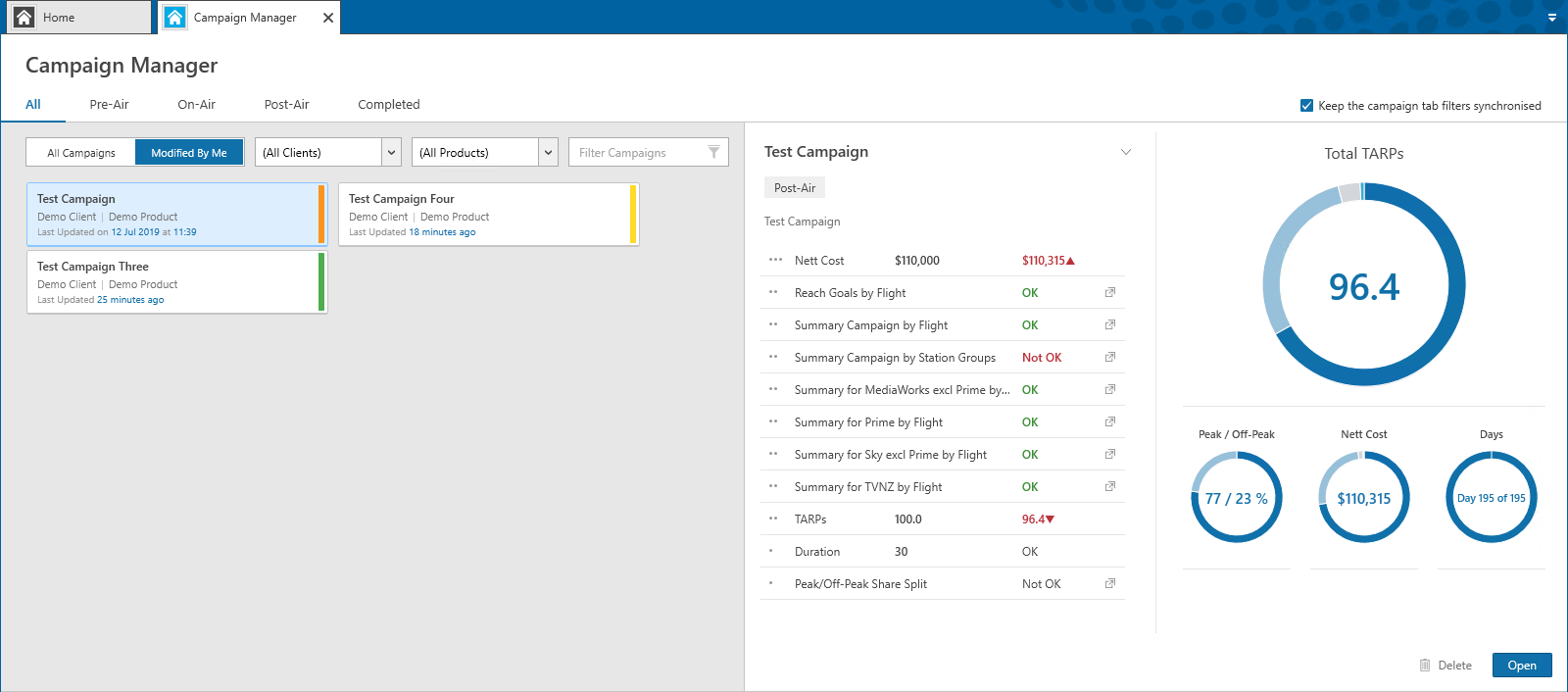This screenshot has height=692, width=1568.
Task: Close the Campaign Manager tab
Action: coord(328,18)
